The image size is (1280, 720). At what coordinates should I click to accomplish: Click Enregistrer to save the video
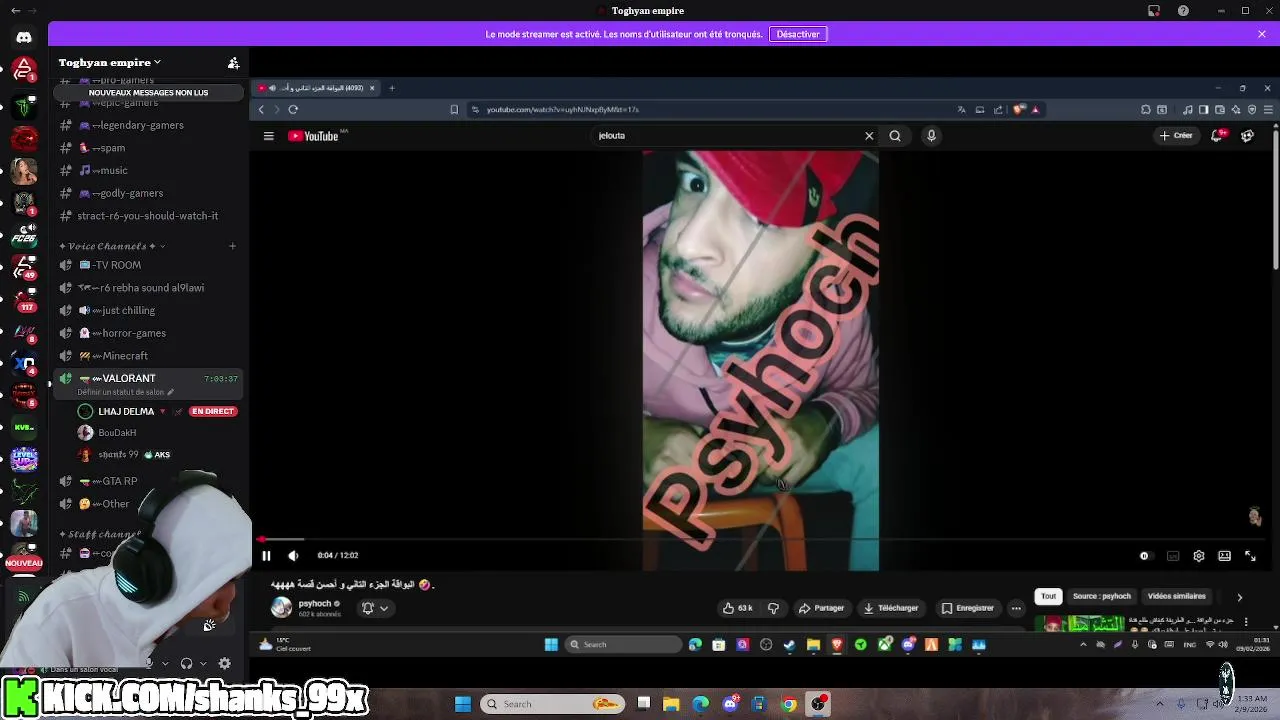pyautogui.click(x=968, y=608)
